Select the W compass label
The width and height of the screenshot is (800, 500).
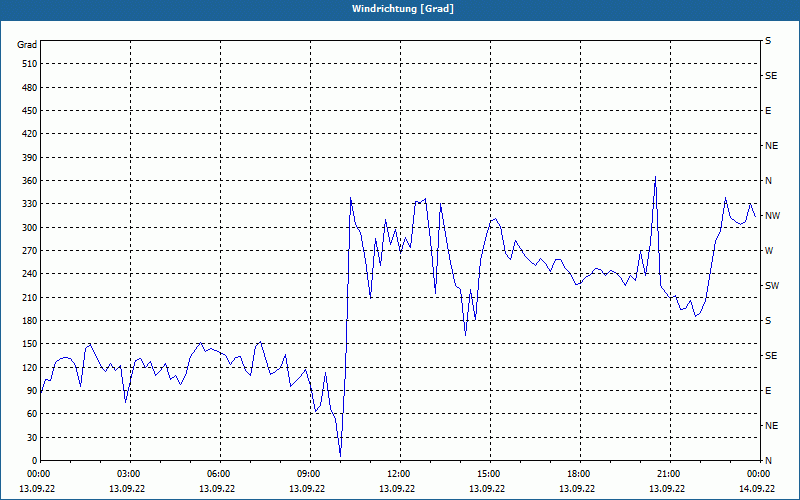coord(769,251)
